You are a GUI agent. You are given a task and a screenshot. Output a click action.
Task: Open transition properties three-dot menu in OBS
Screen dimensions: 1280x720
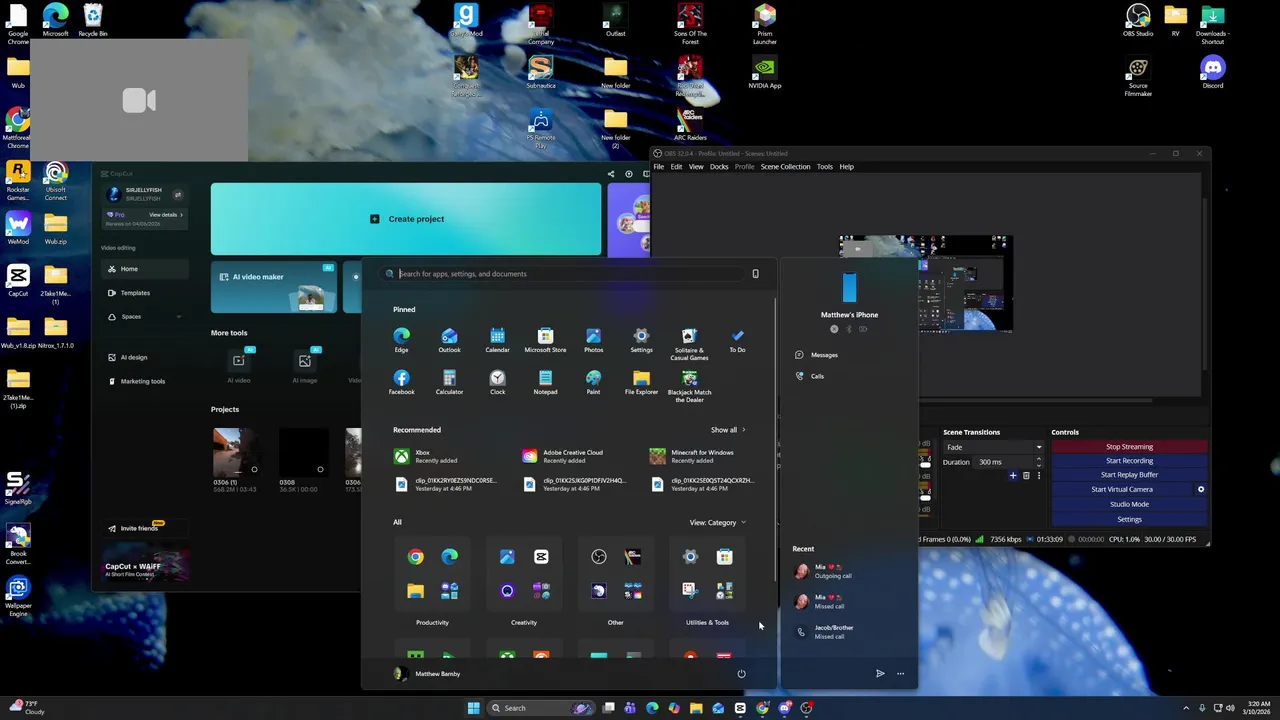(1038, 476)
